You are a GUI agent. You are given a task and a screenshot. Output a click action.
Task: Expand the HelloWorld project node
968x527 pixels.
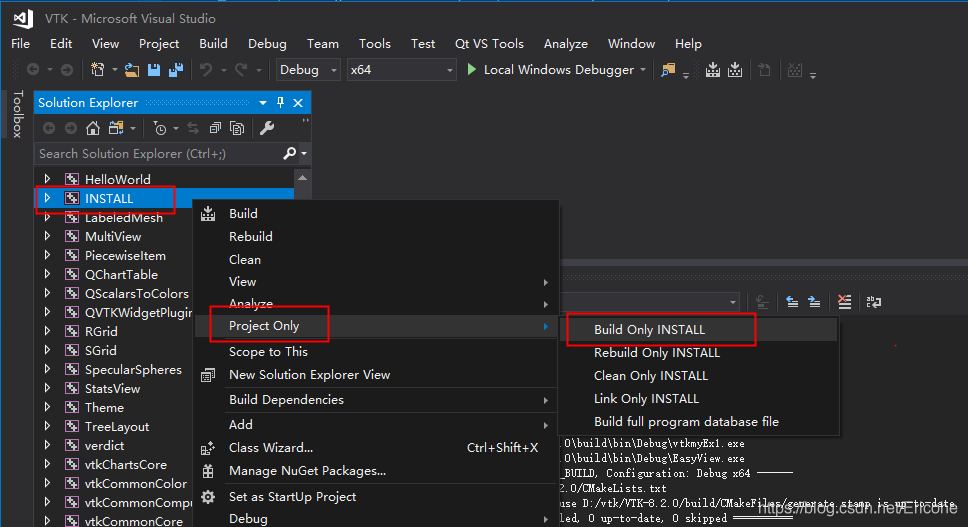tap(47, 179)
